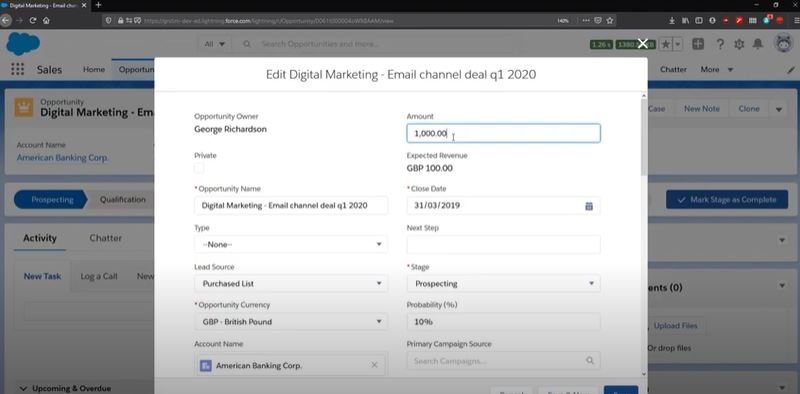Viewport: 800px width, 394px height.
Task: Select the Qualification stage in the path
Action: pos(122,200)
